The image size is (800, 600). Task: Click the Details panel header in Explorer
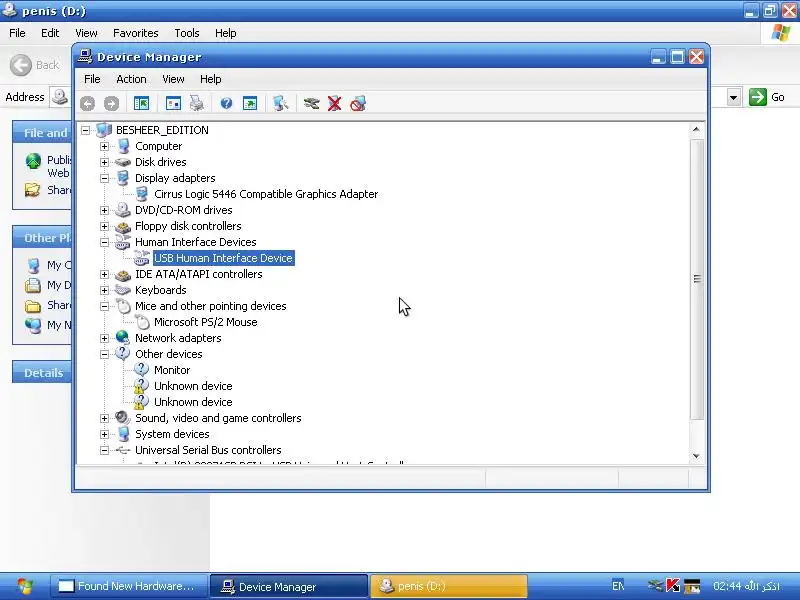[42, 373]
